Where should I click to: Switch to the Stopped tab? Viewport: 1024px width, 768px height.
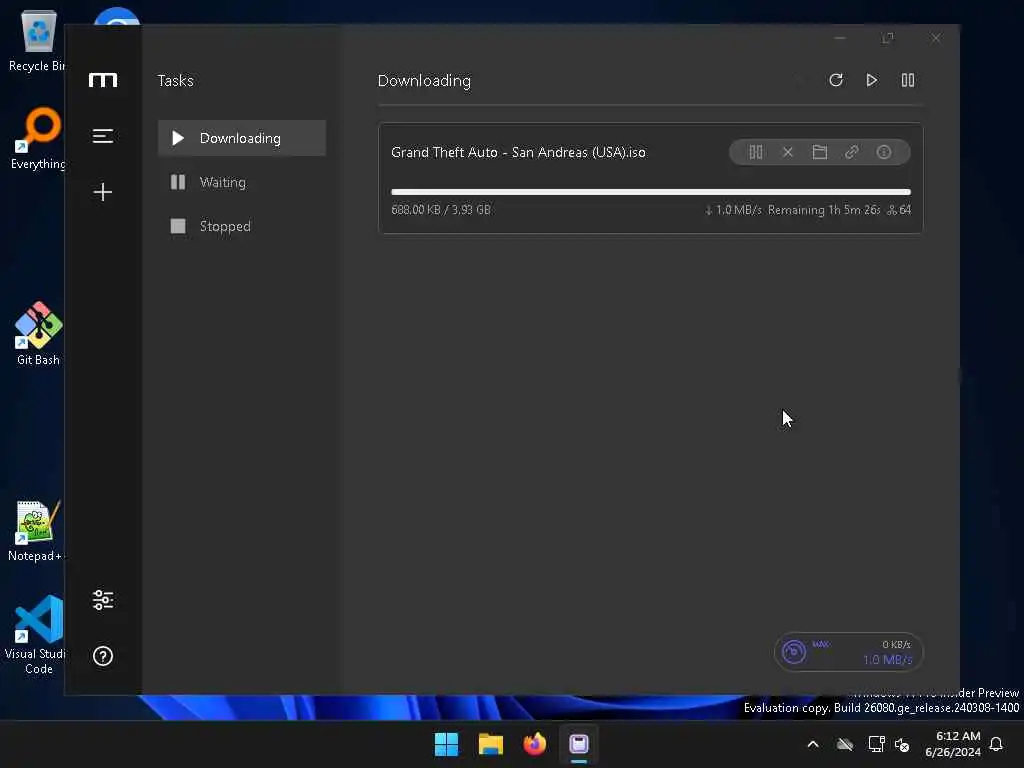[x=242, y=226]
